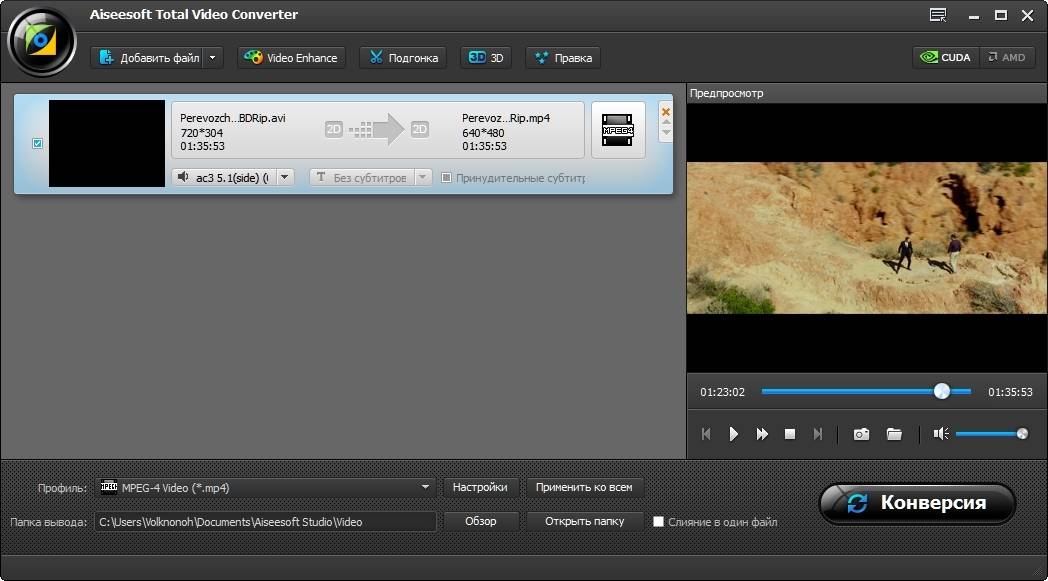Click the total duration 01:35:53 in preview
1048x581 pixels.
(1010, 392)
